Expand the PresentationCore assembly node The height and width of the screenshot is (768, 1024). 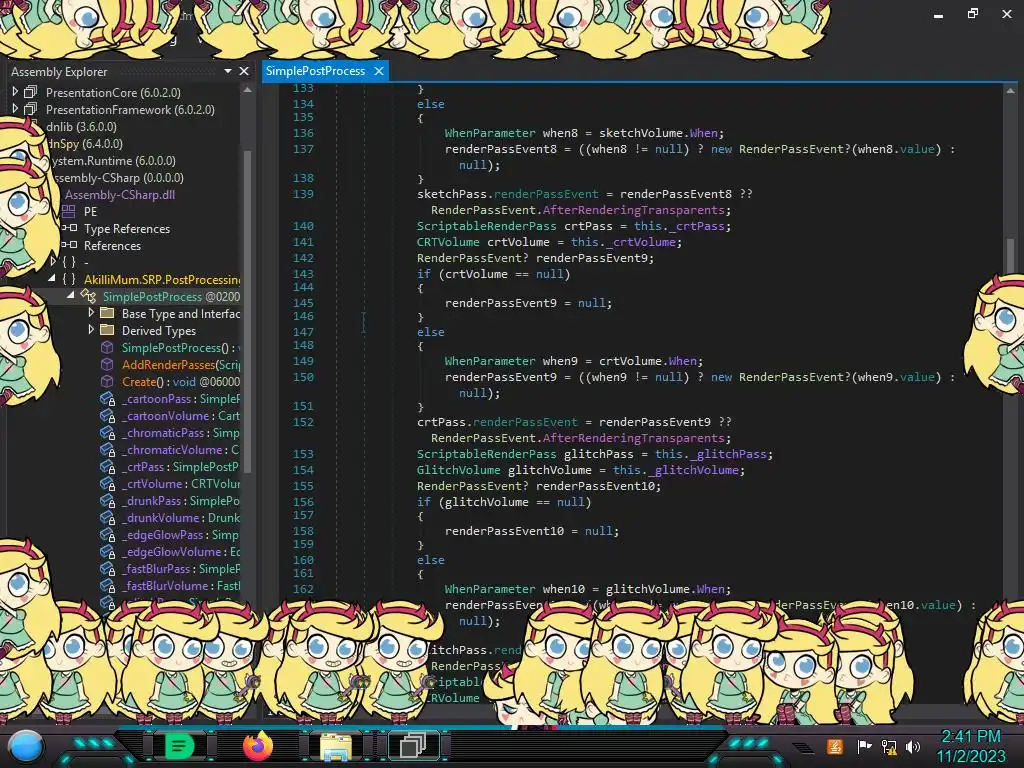click(15, 92)
